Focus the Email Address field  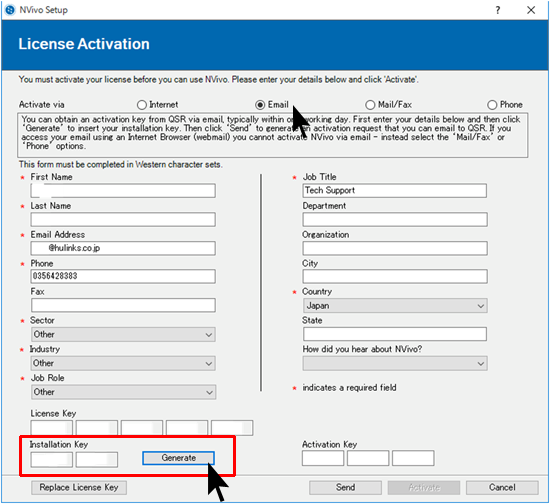click(123, 248)
